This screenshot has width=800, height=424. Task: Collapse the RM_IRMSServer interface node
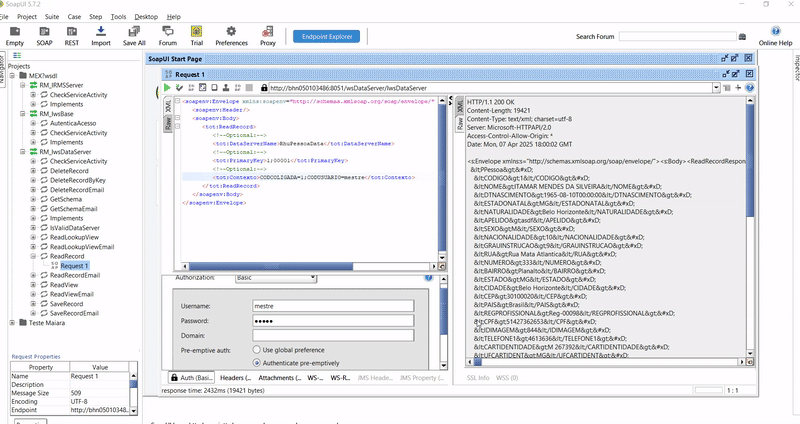coord(23,85)
